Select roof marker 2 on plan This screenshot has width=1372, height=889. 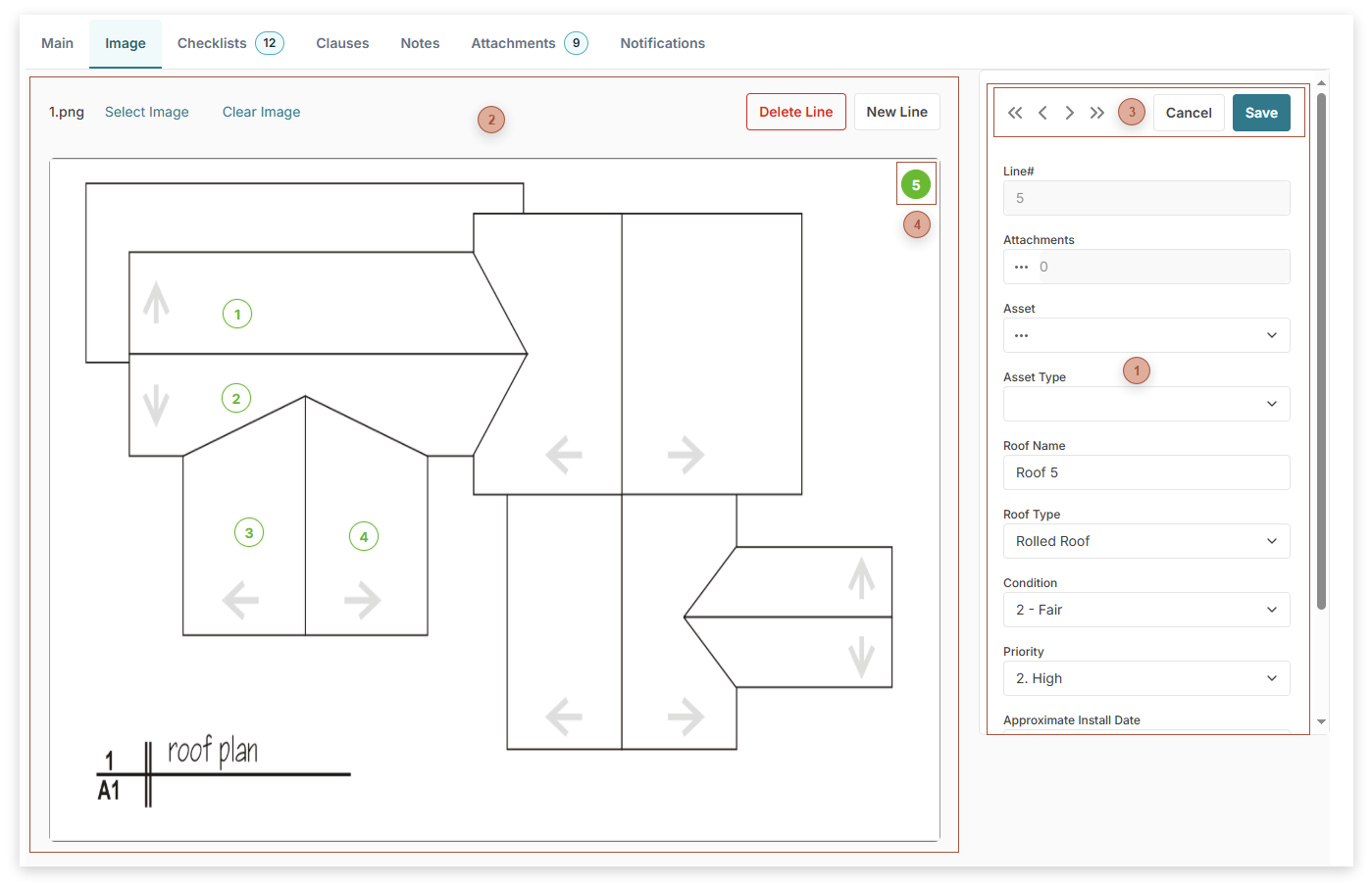click(x=236, y=399)
